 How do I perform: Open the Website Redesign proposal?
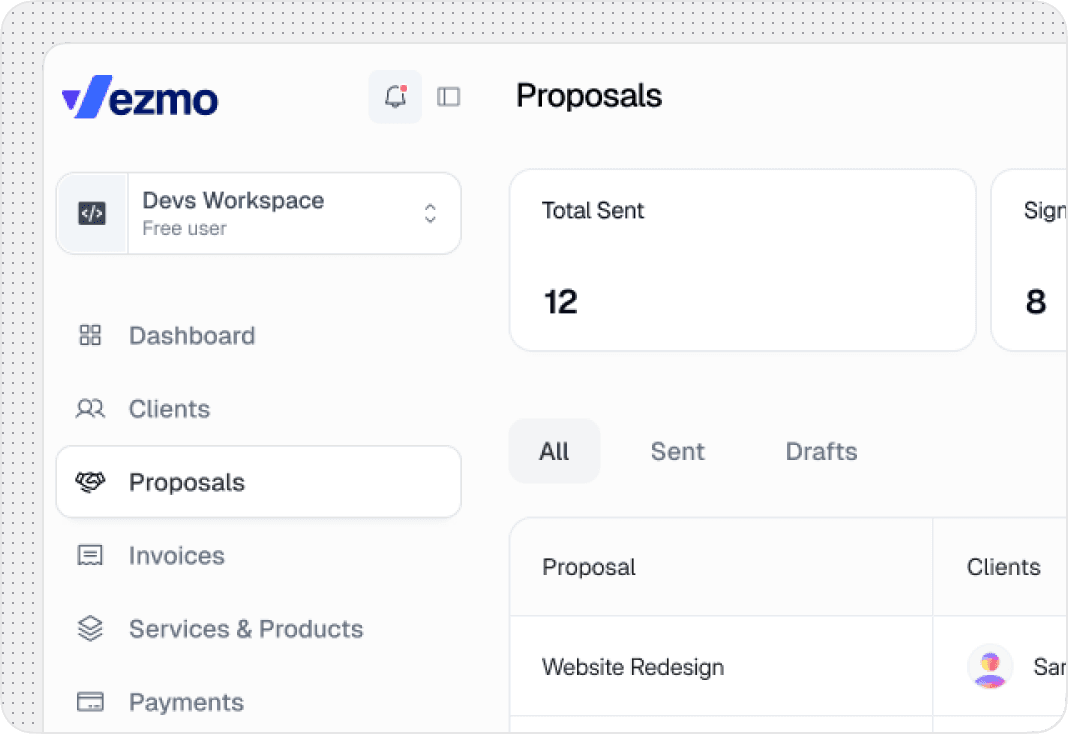[632, 667]
